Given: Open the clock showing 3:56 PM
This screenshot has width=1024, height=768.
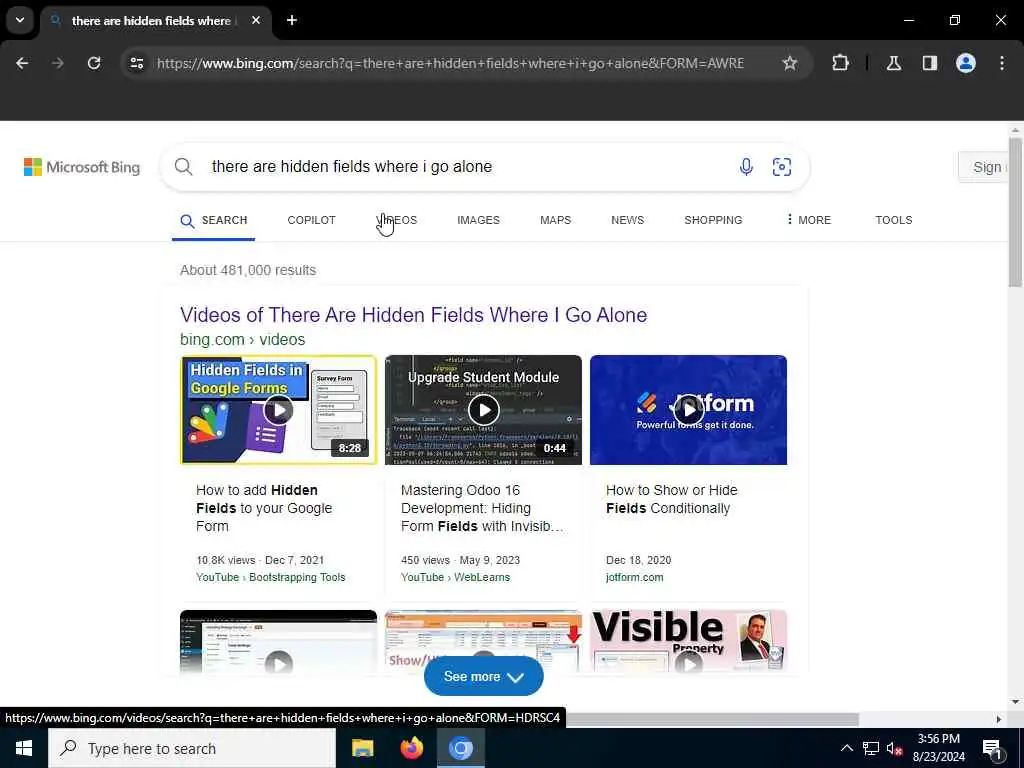Looking at the screenshot, I should click(x=938, y=748).
